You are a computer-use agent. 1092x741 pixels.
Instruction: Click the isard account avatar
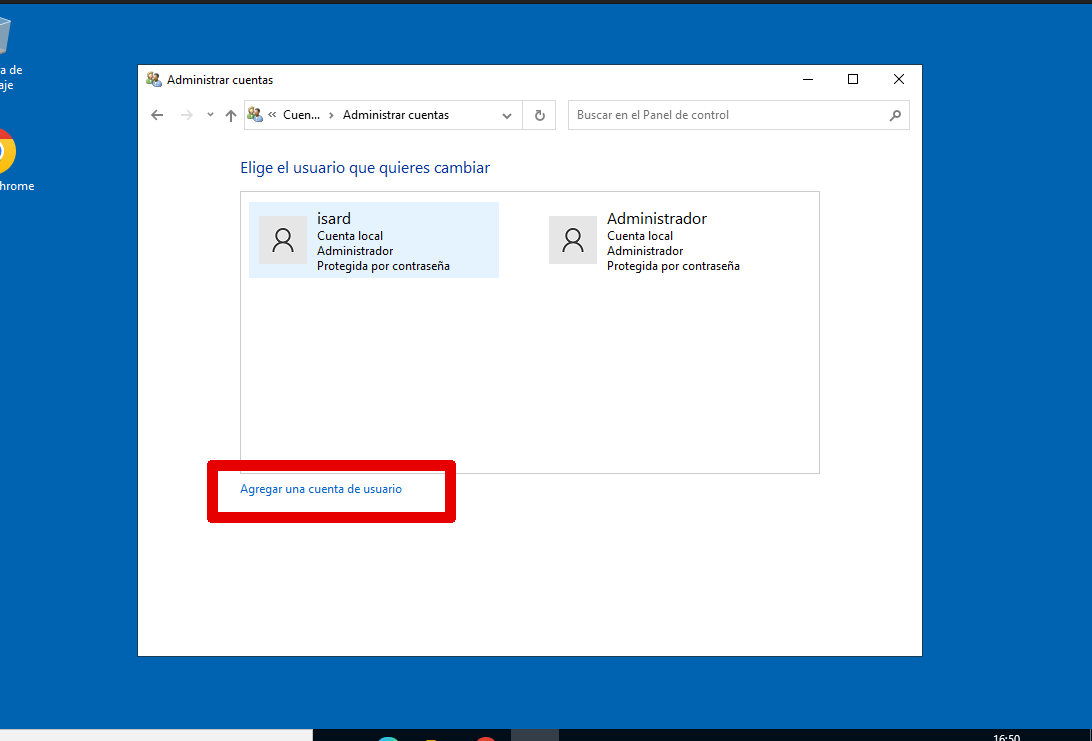(283, 240)
